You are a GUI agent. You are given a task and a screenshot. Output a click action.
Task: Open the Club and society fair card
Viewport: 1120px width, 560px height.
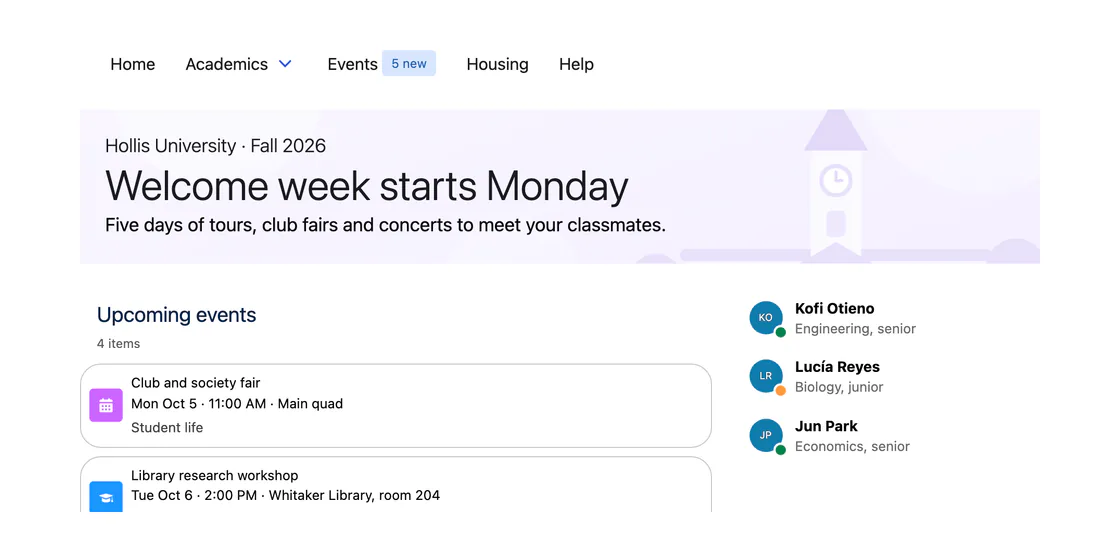point(396,406)
